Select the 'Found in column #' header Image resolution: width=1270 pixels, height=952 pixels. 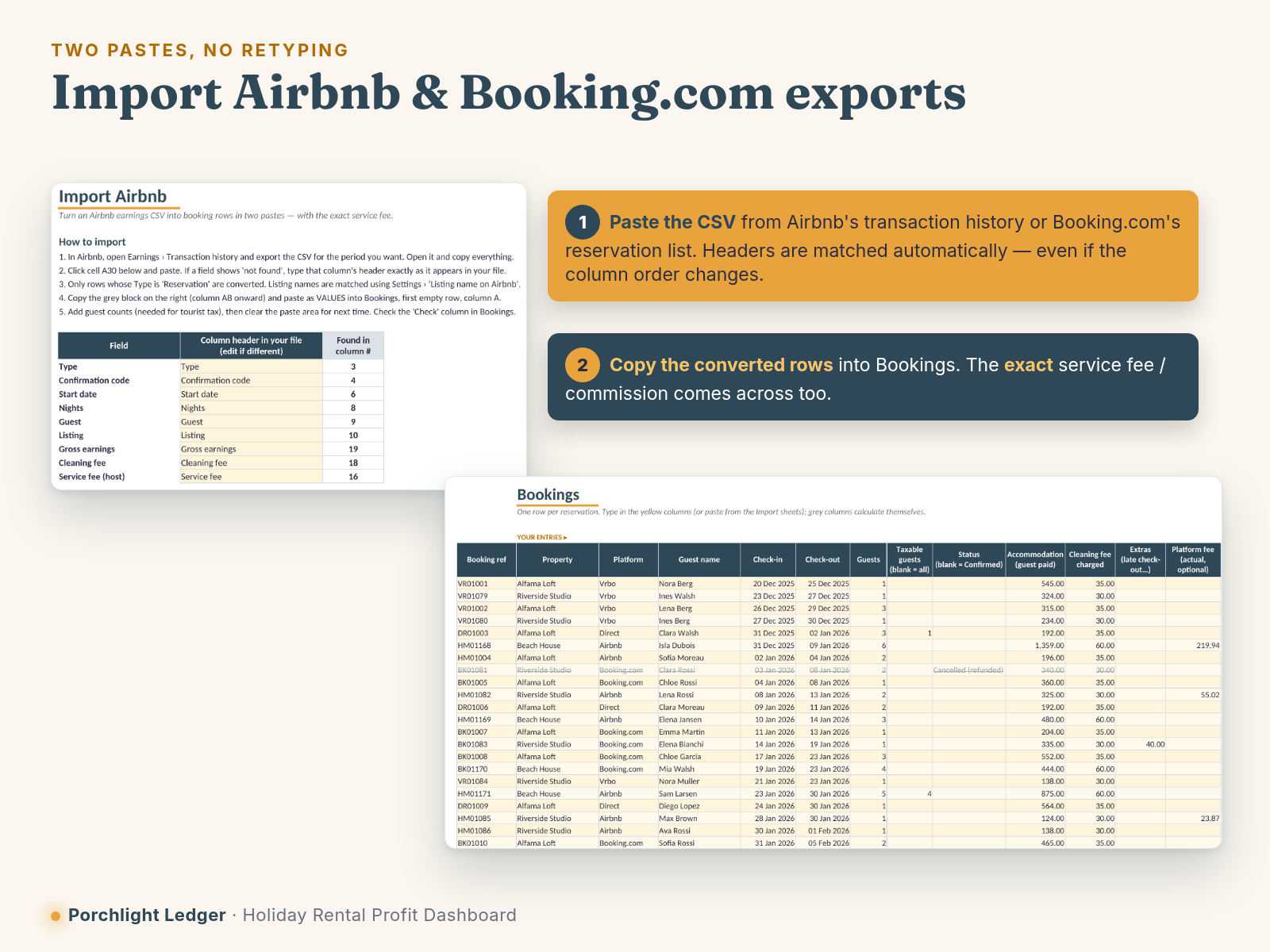click(353, 346)
